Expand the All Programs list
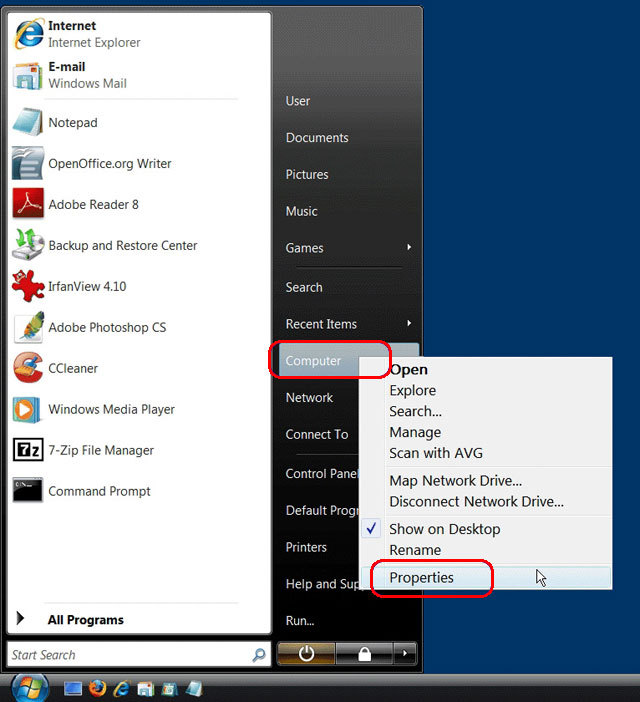The height and width of the screenshot is (702, 640). (x=85, y=620)
